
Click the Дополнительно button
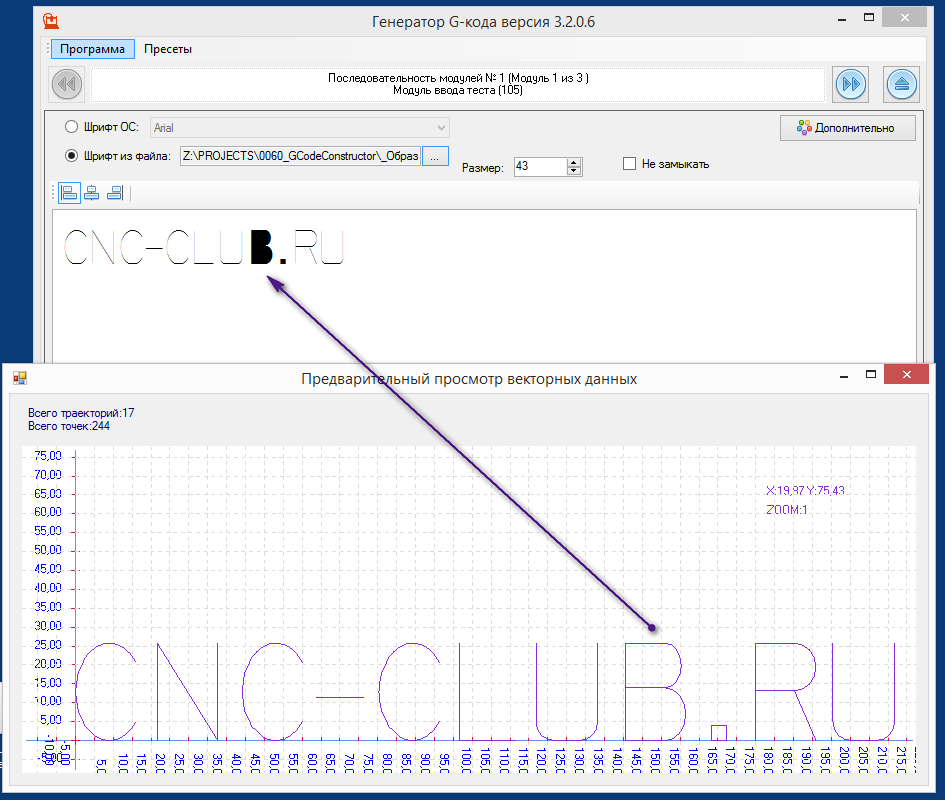tap(847, 128)
